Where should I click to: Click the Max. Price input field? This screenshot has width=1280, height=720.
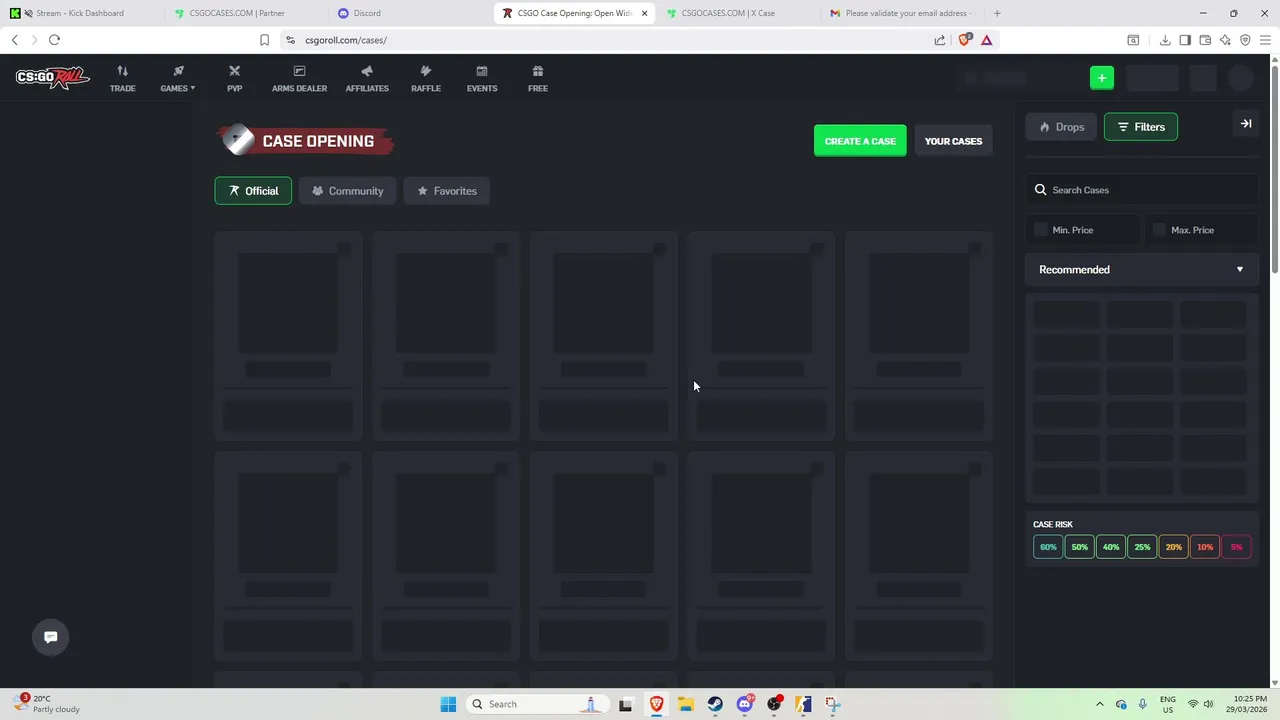[x=1200, y=230]
